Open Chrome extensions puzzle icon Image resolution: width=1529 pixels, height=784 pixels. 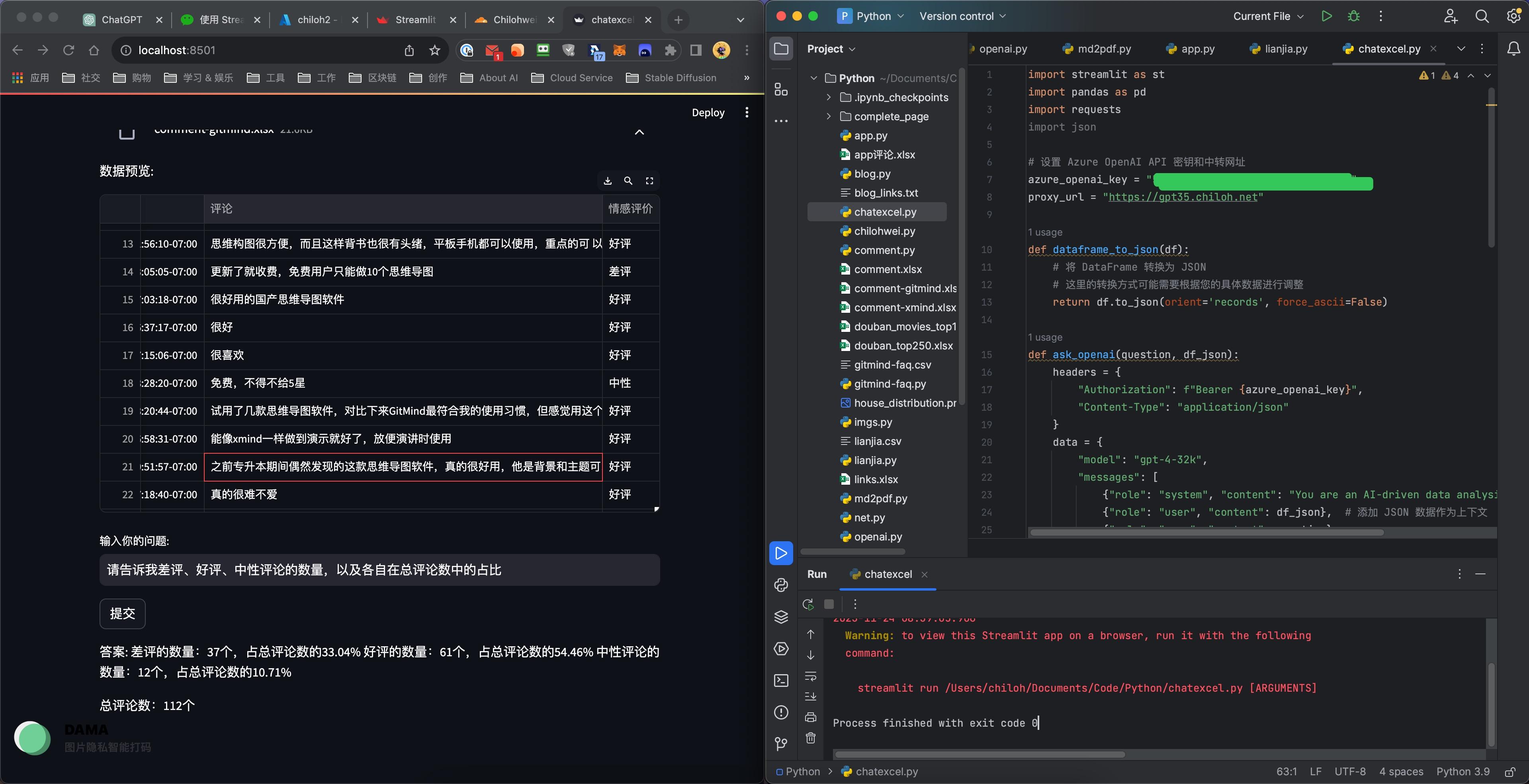pos(671,51)
